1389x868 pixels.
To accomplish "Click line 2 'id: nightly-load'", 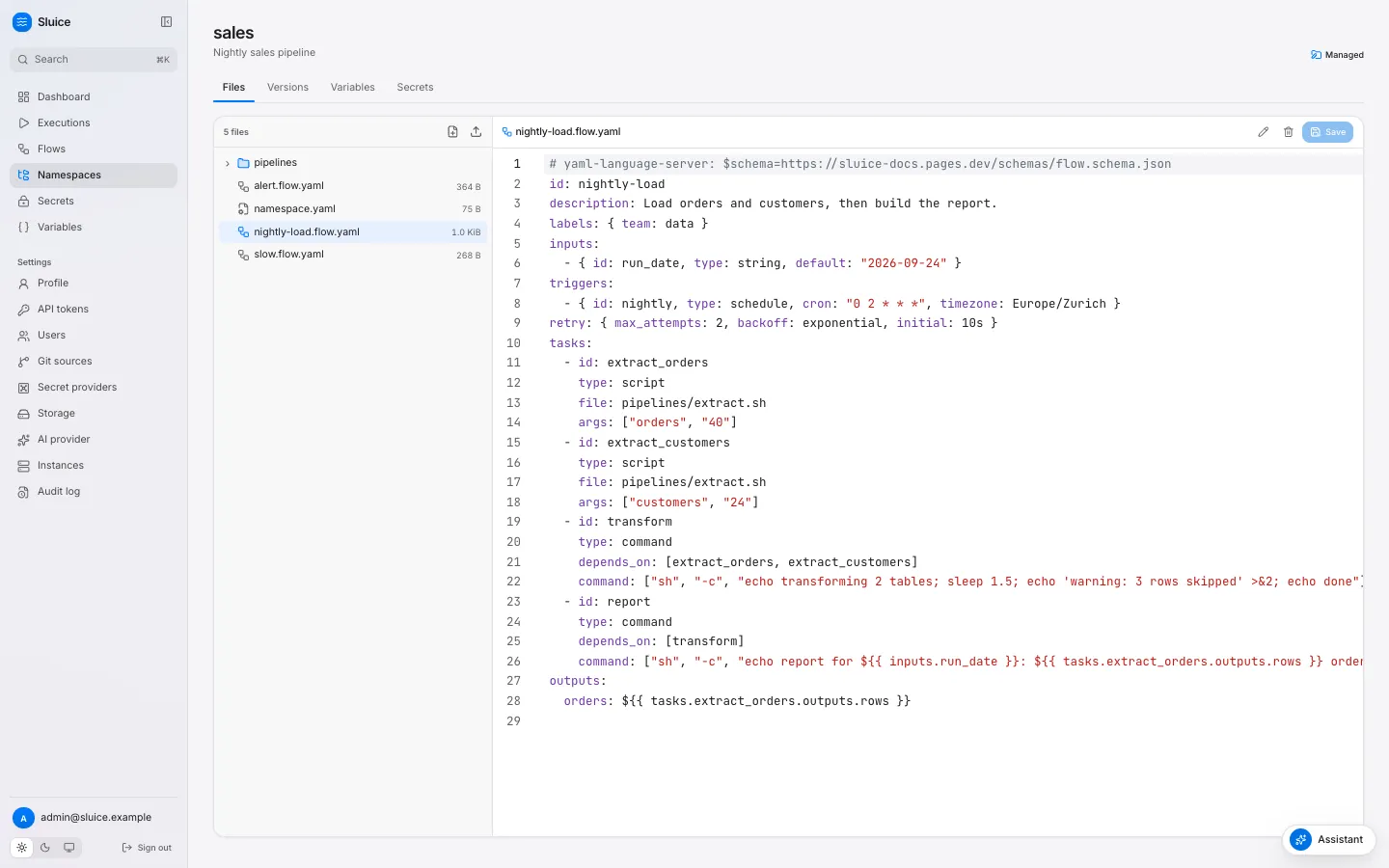I will pos(607,184).
